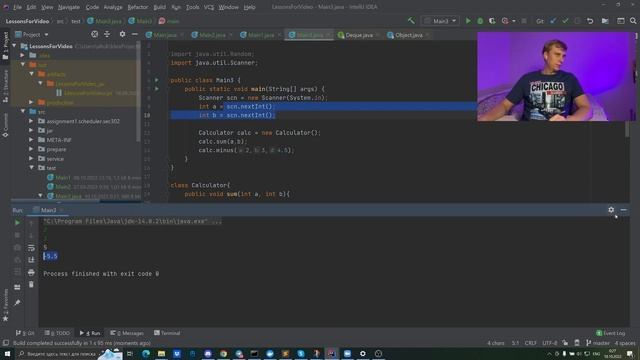Click Print icon in Run console
Image resolution: width=640 pixels, height=360 pixels.
(31, 272)
